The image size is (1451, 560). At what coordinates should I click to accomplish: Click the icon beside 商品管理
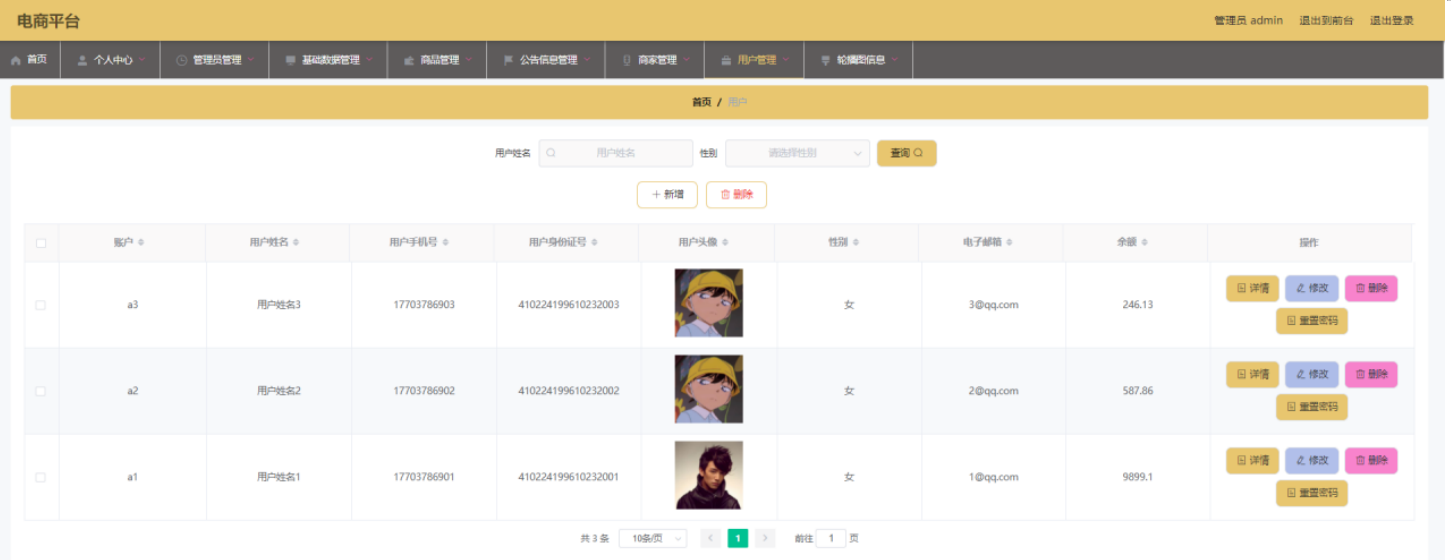[409, 60]
